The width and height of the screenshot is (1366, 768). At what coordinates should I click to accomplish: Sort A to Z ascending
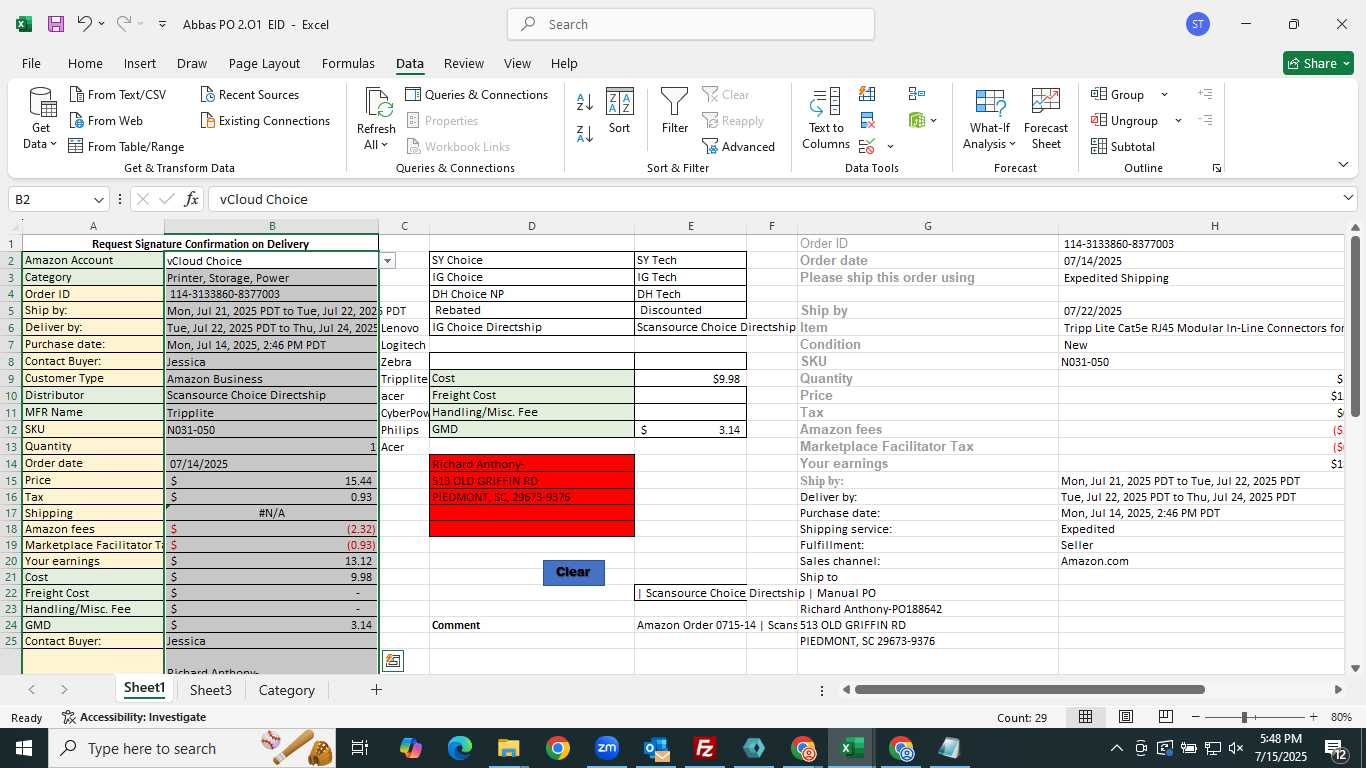[x=585, y=102]
